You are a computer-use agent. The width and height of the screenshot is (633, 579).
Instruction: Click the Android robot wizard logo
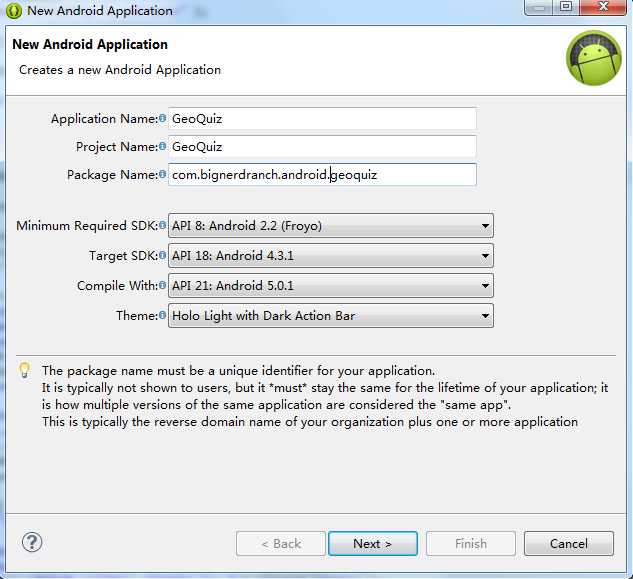[593, 58]
